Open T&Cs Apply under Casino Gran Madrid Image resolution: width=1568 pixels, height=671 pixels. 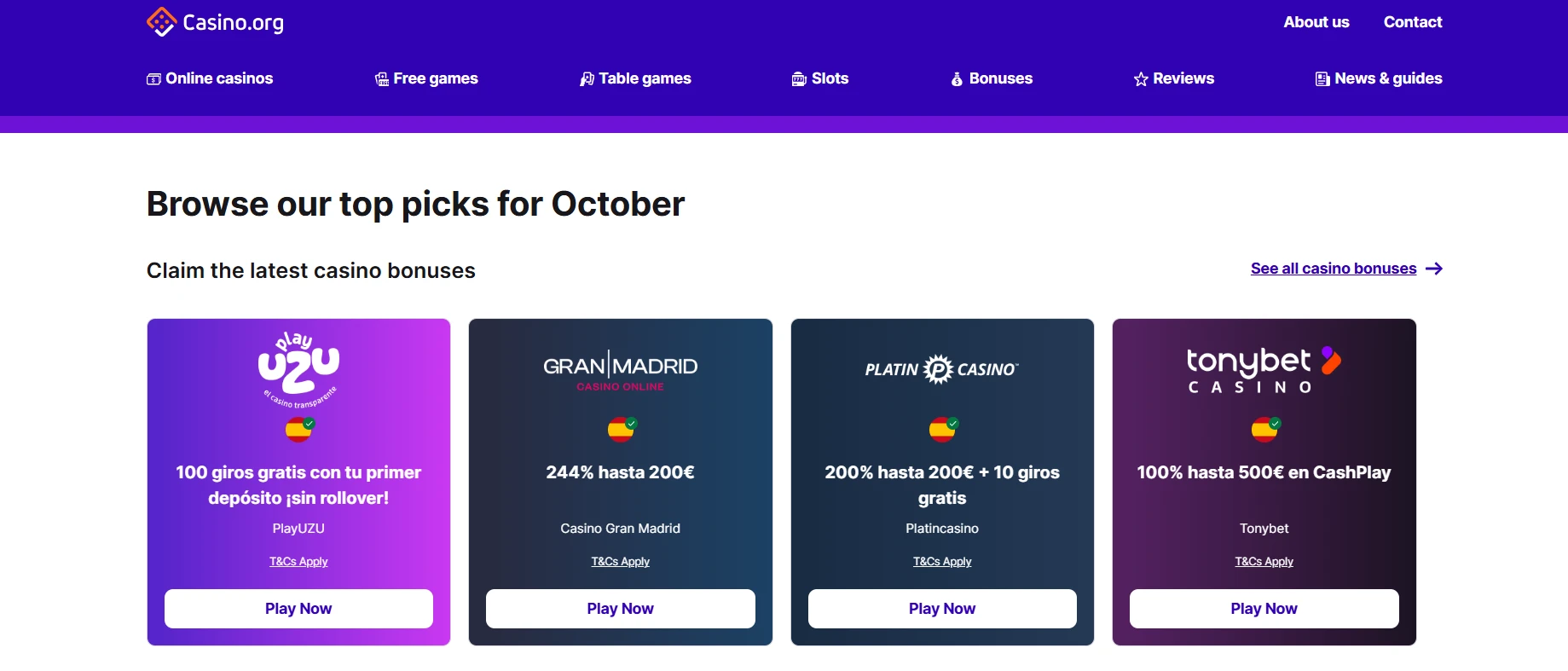621,562
